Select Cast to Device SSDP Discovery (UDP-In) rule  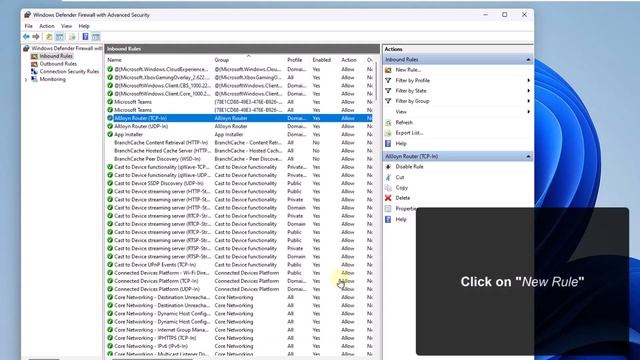239,183
